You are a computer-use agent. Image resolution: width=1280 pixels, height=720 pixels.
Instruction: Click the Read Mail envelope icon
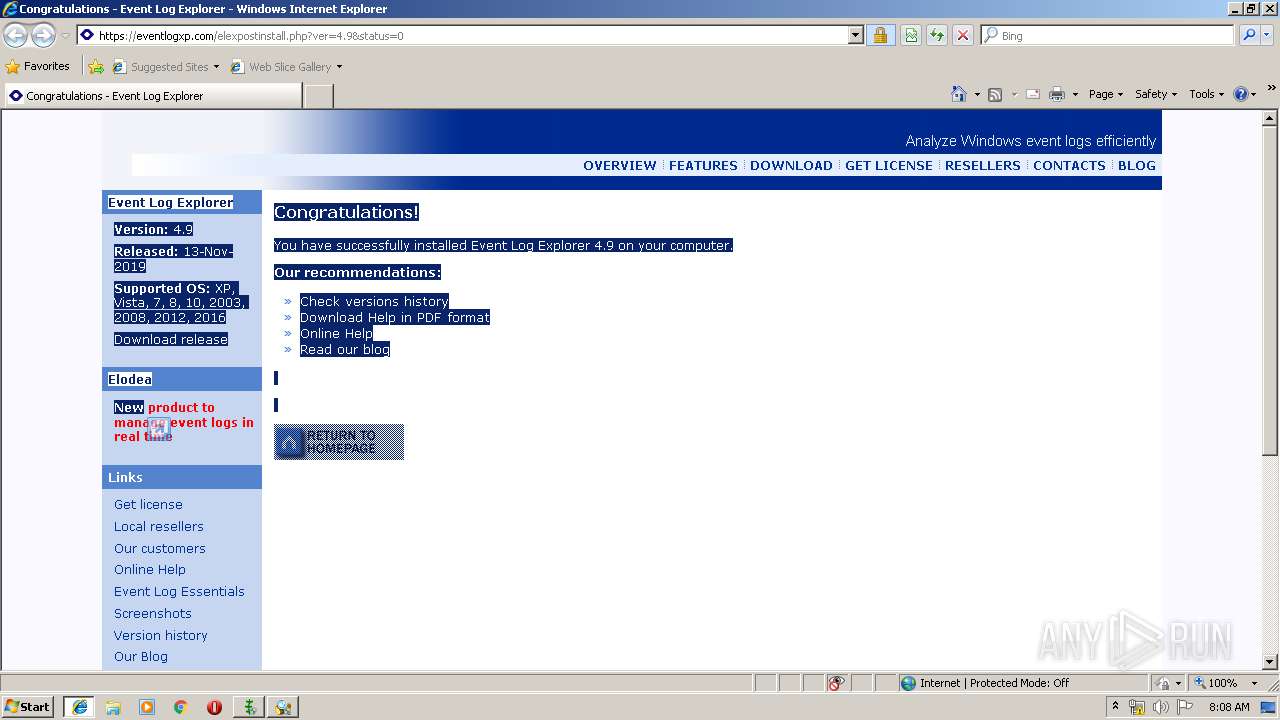[1033, 94]
